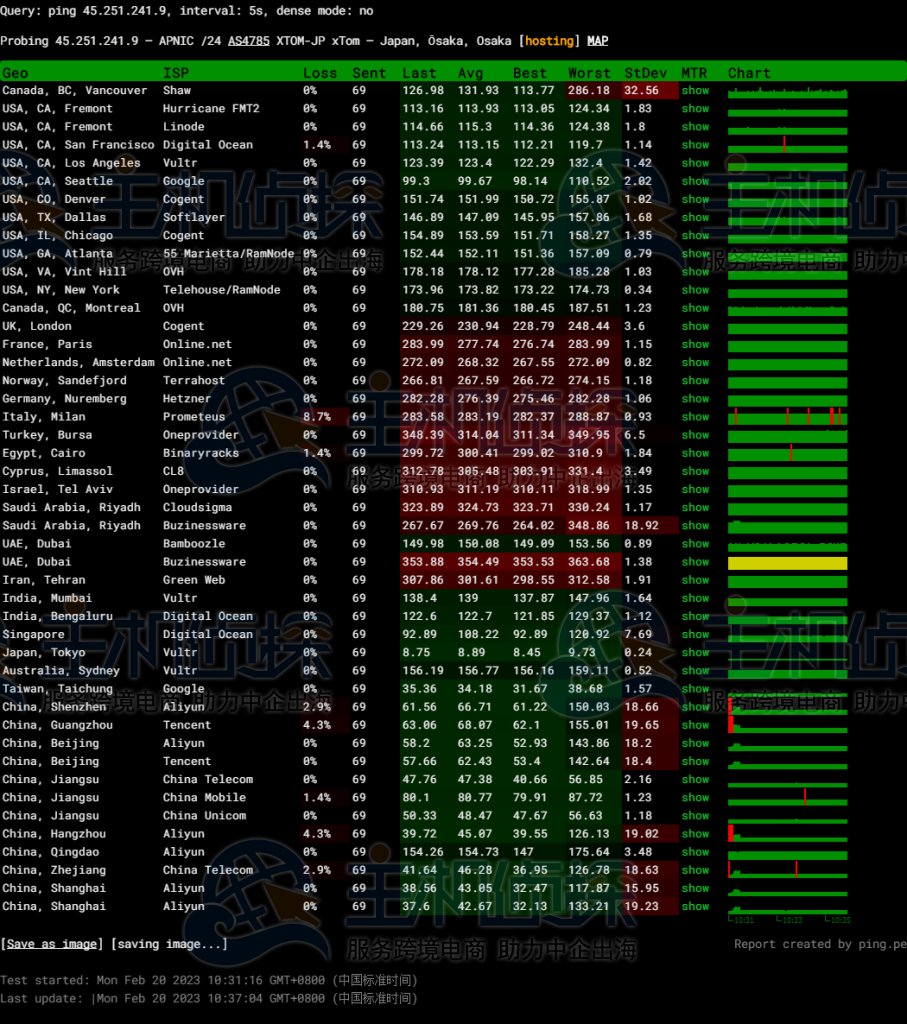Show MTR for Sydney Vultr row

point(695,671)
